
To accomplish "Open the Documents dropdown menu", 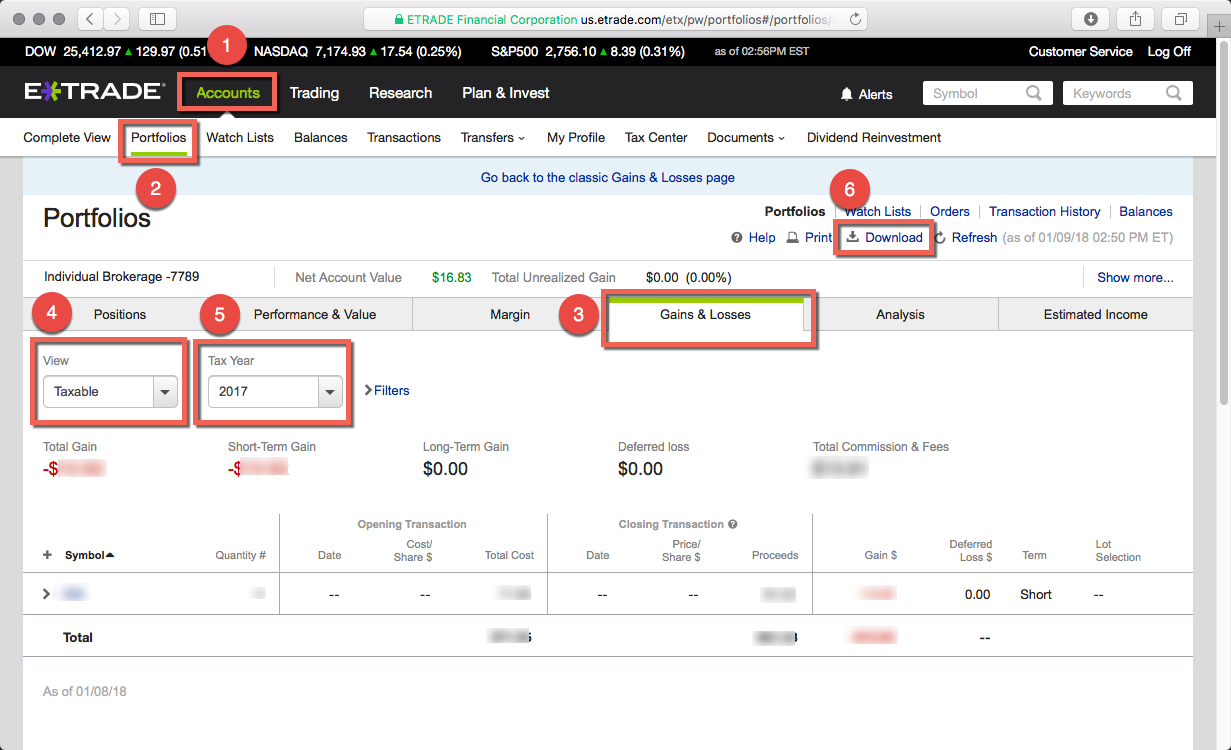I will coord(746,138).
